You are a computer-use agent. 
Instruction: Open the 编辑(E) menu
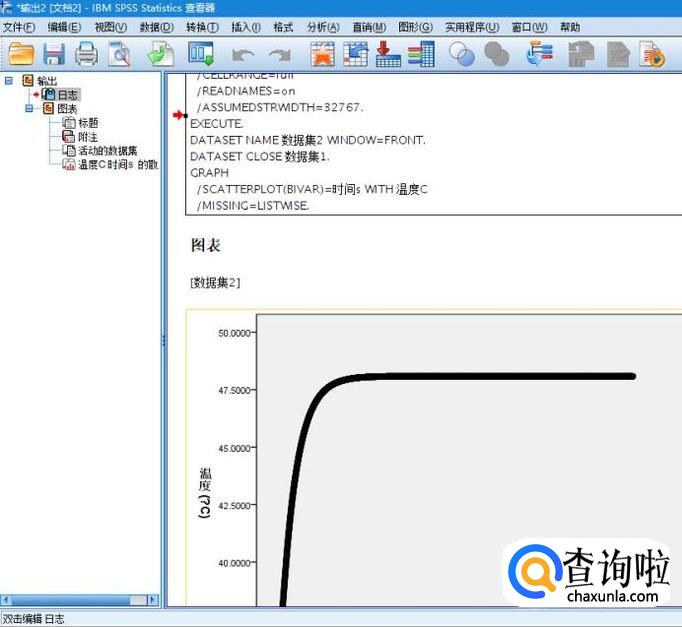[x=64, y=27]
